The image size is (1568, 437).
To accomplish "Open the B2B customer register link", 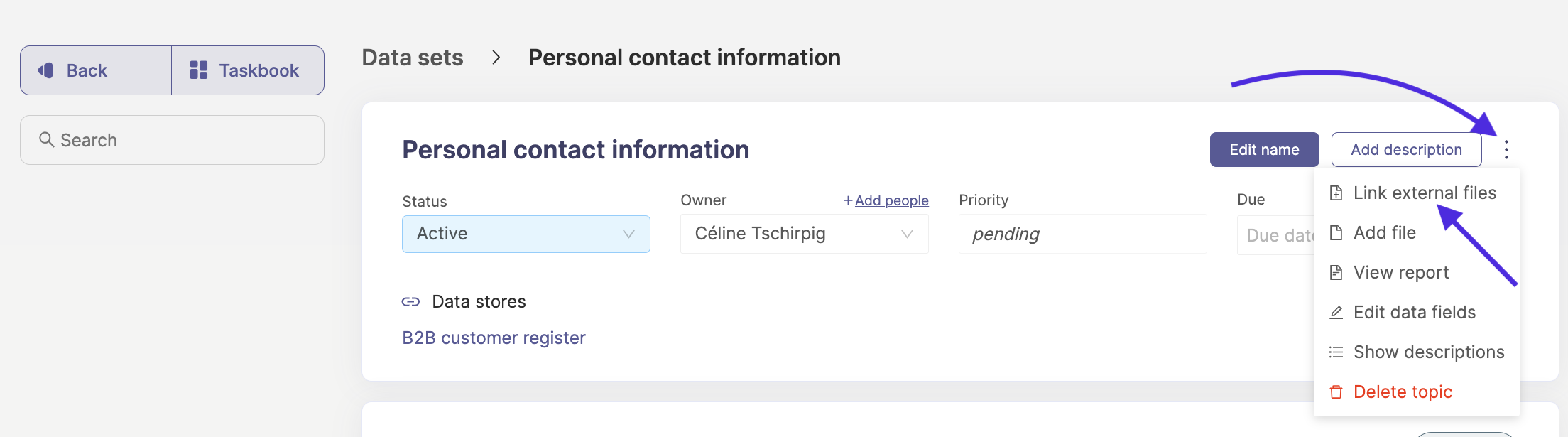I will (494, 338).
